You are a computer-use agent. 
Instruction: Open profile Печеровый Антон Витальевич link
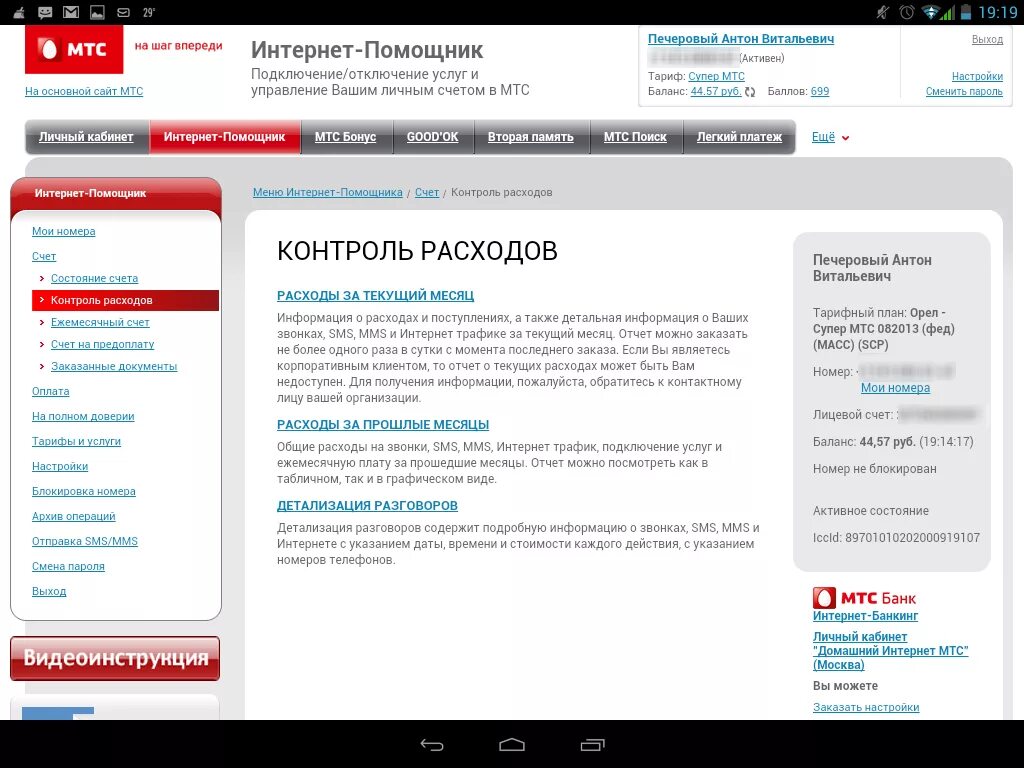(741, 39)
